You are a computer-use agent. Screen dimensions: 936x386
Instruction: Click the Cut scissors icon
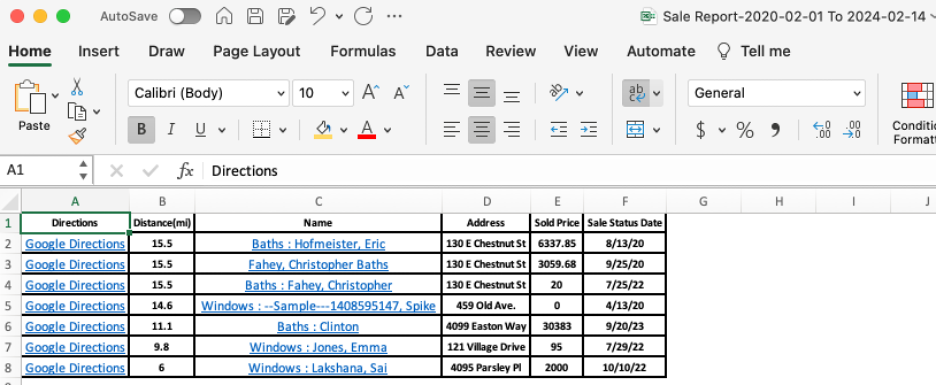coord(77,87)
